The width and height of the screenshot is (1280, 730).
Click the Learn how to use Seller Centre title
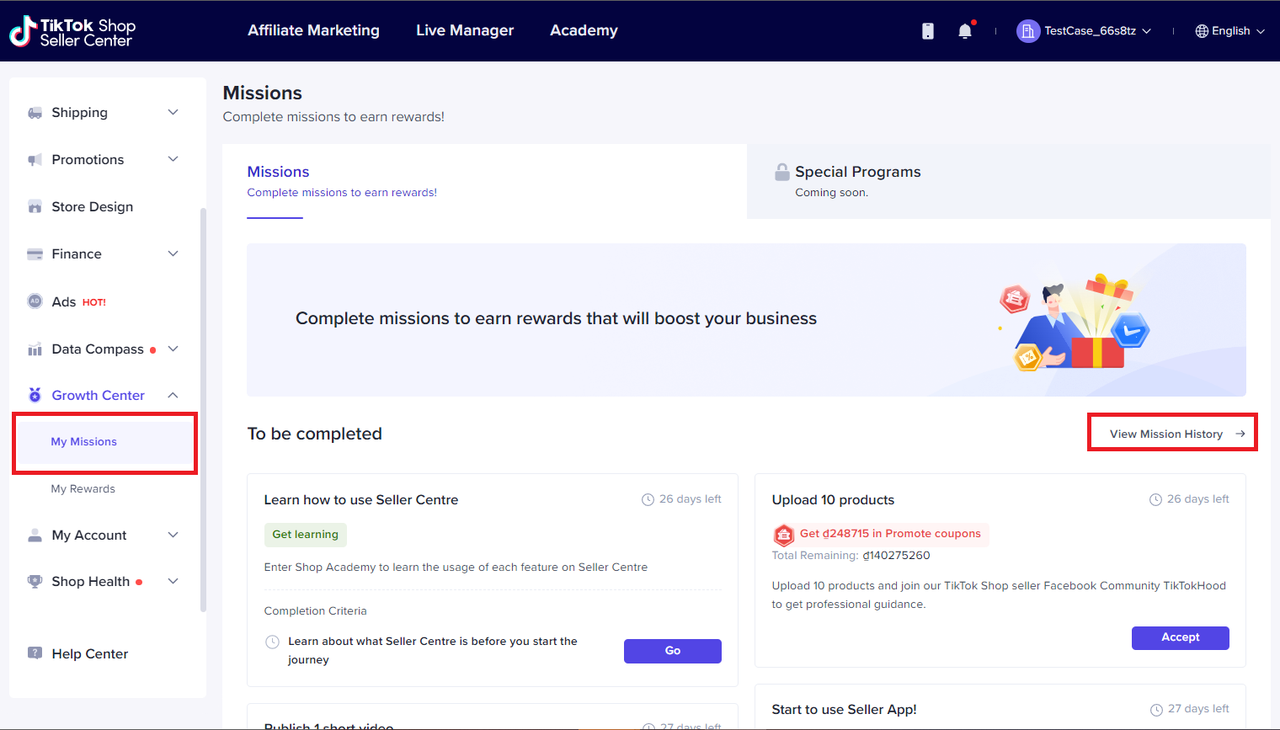tap(361, 500)
